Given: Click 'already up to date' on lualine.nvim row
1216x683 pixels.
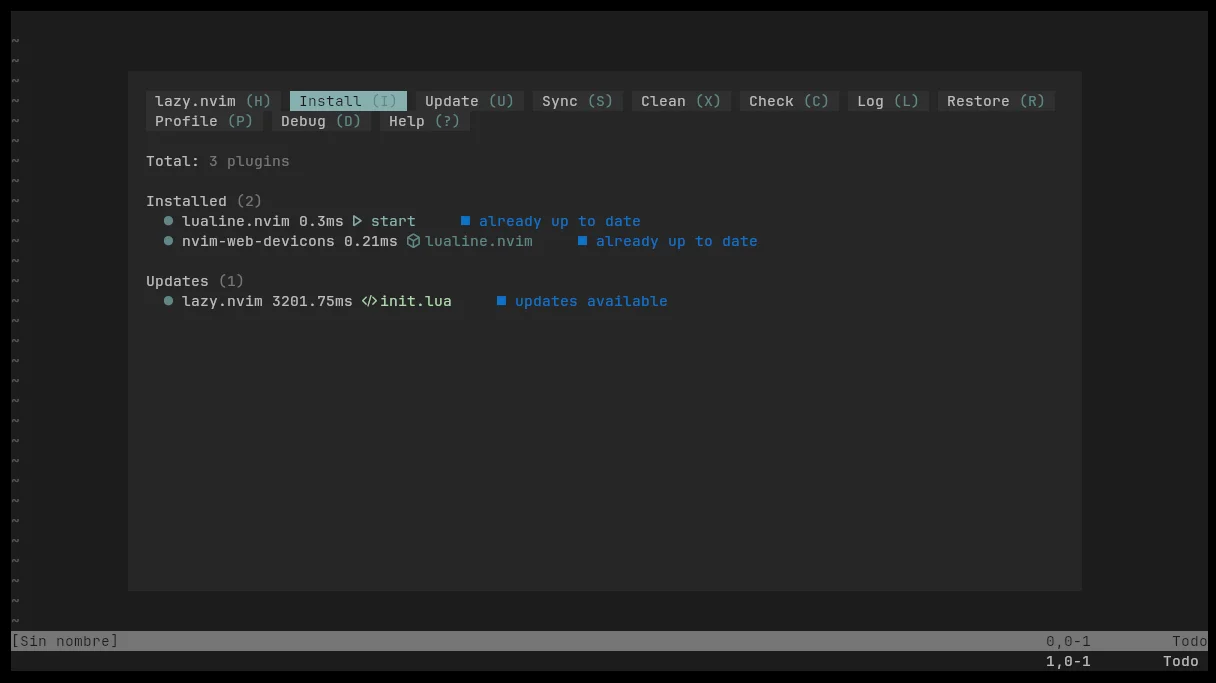Looking at the screenshot, I should [560, 221].
